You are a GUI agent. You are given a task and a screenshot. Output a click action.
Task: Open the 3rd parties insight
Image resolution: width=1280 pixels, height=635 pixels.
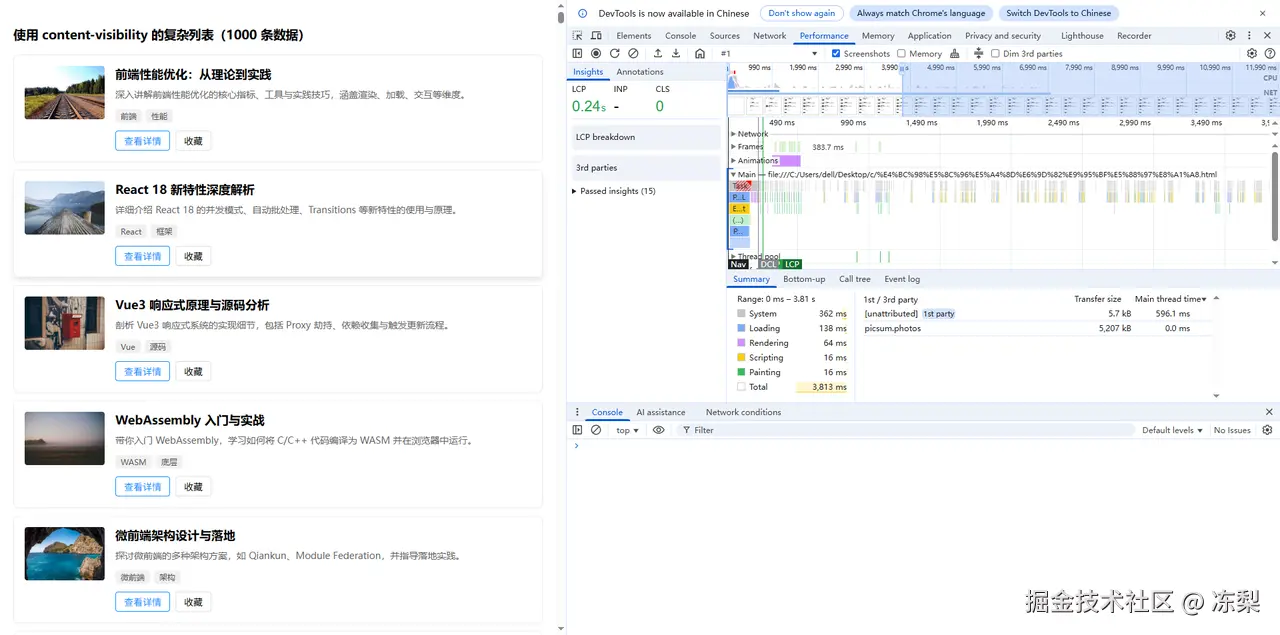click(645, 168)
